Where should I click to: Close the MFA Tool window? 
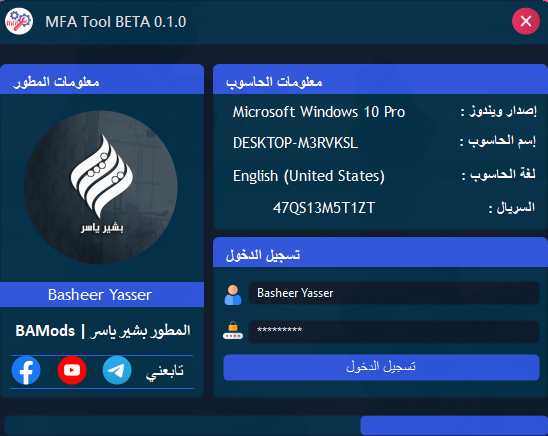point(526,21)
